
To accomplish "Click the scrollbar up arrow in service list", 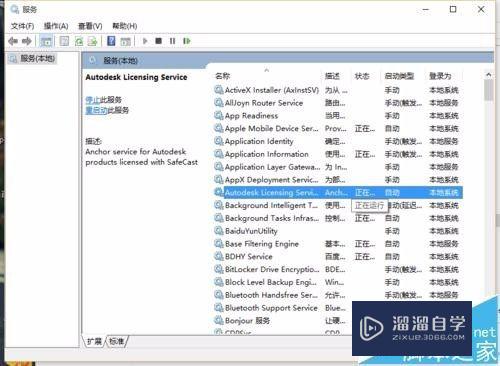I will [489, 75].
